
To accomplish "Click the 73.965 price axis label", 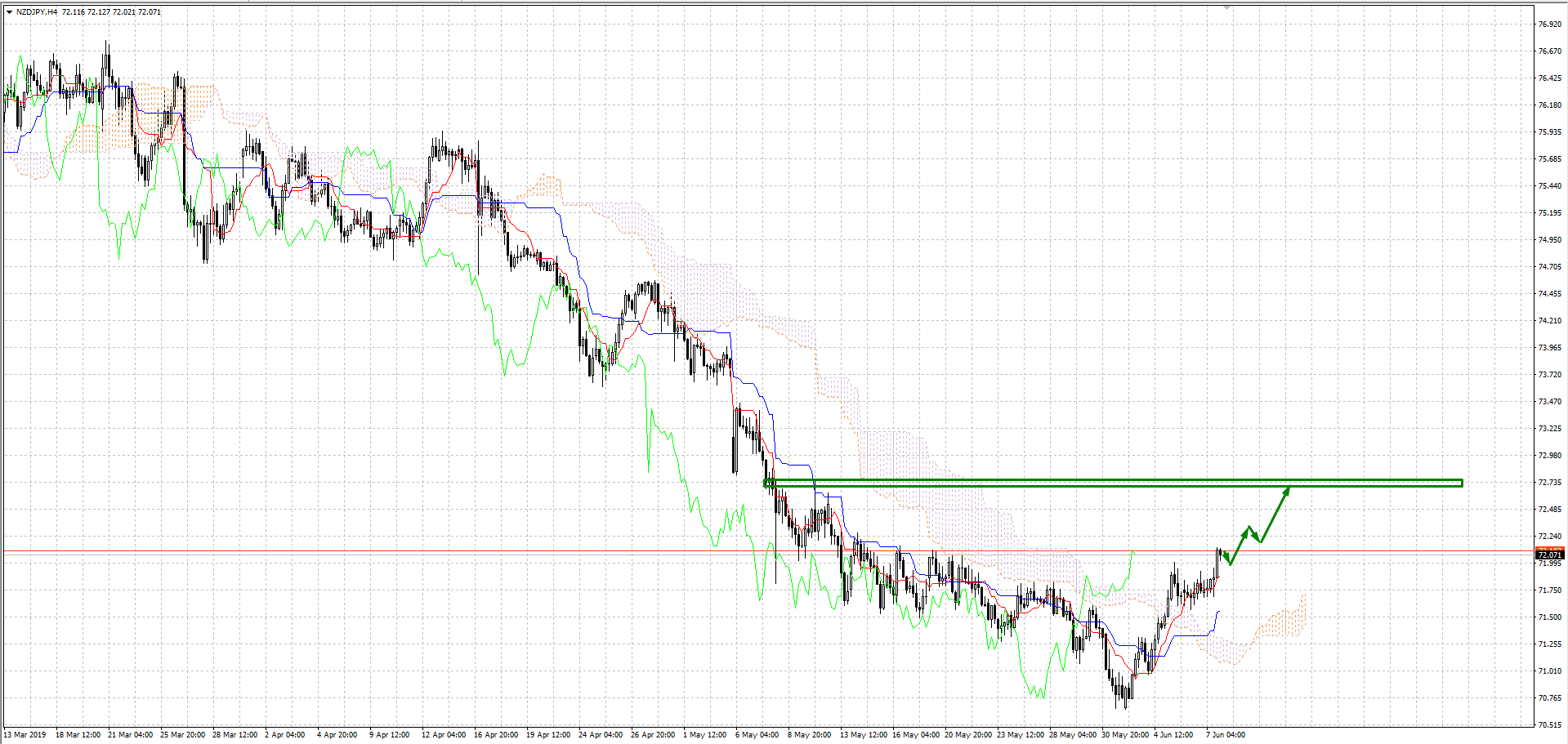I will [1549, 348].
